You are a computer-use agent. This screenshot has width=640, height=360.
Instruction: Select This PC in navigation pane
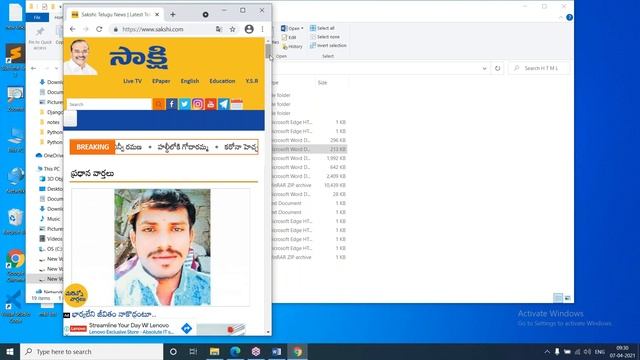click(x=49, y=169)
